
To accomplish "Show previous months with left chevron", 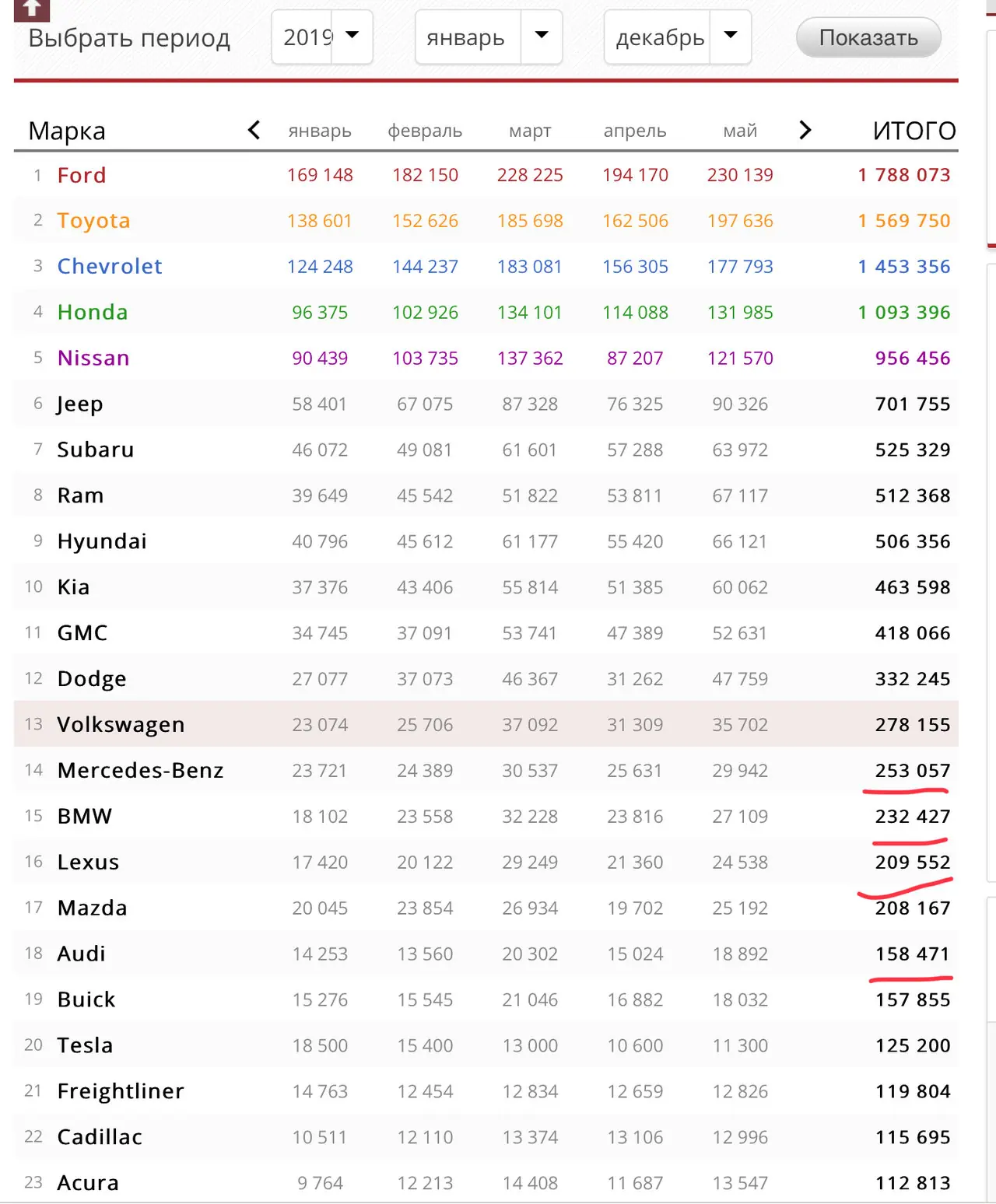I will (254, 130).
